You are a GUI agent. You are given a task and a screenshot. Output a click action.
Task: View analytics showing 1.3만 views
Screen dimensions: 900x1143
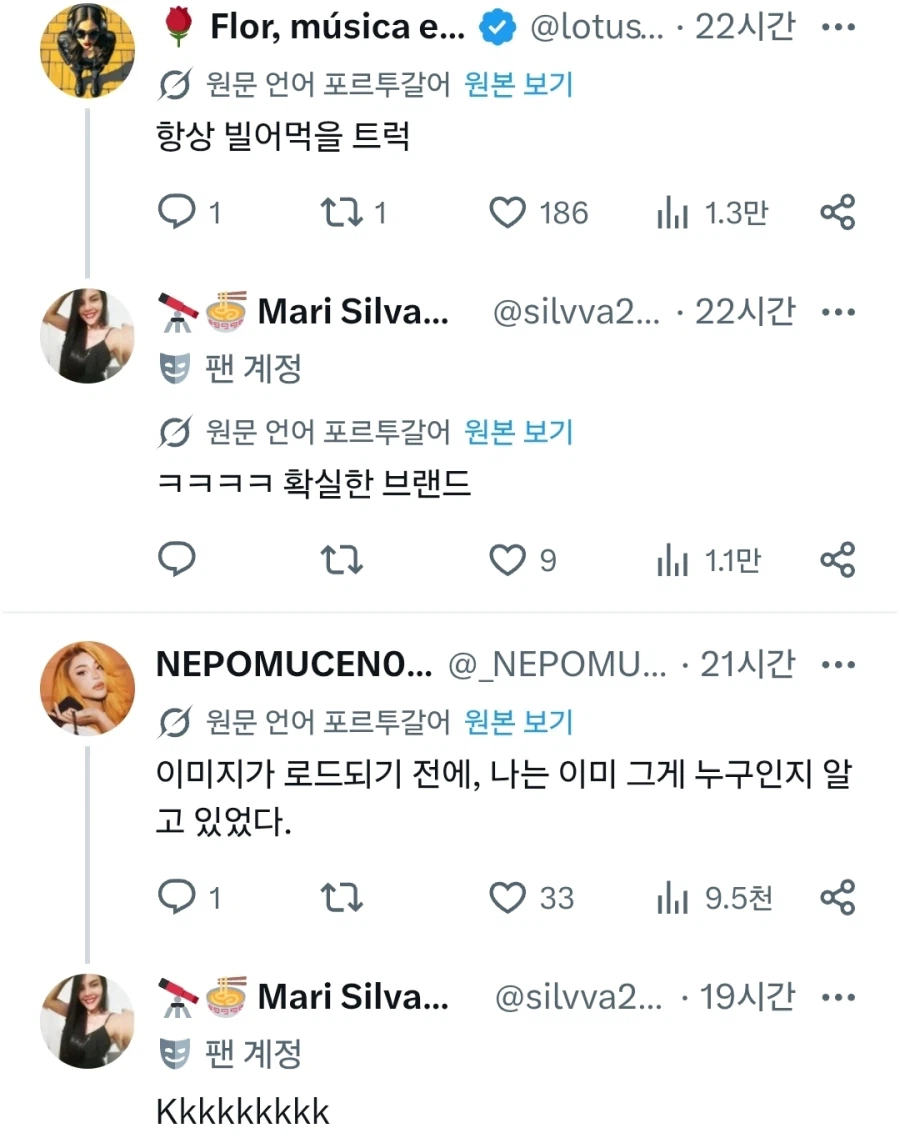click(712, 213)
